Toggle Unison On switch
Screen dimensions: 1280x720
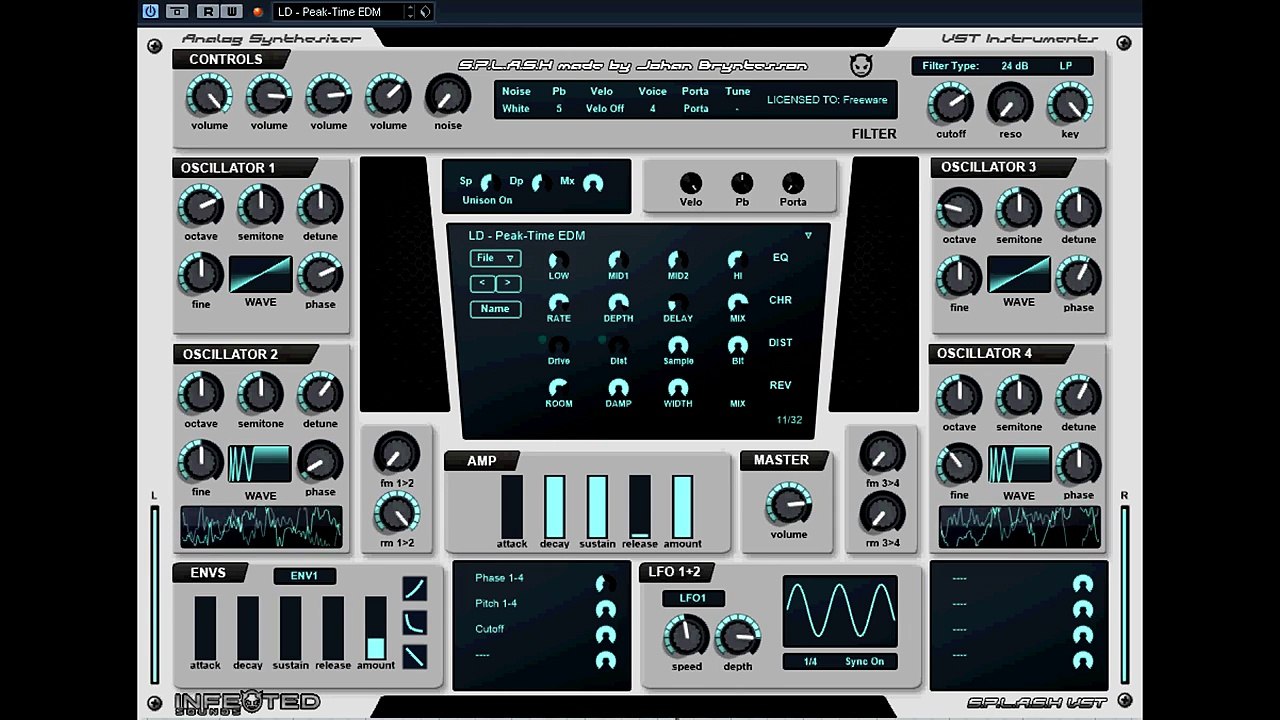487,200
